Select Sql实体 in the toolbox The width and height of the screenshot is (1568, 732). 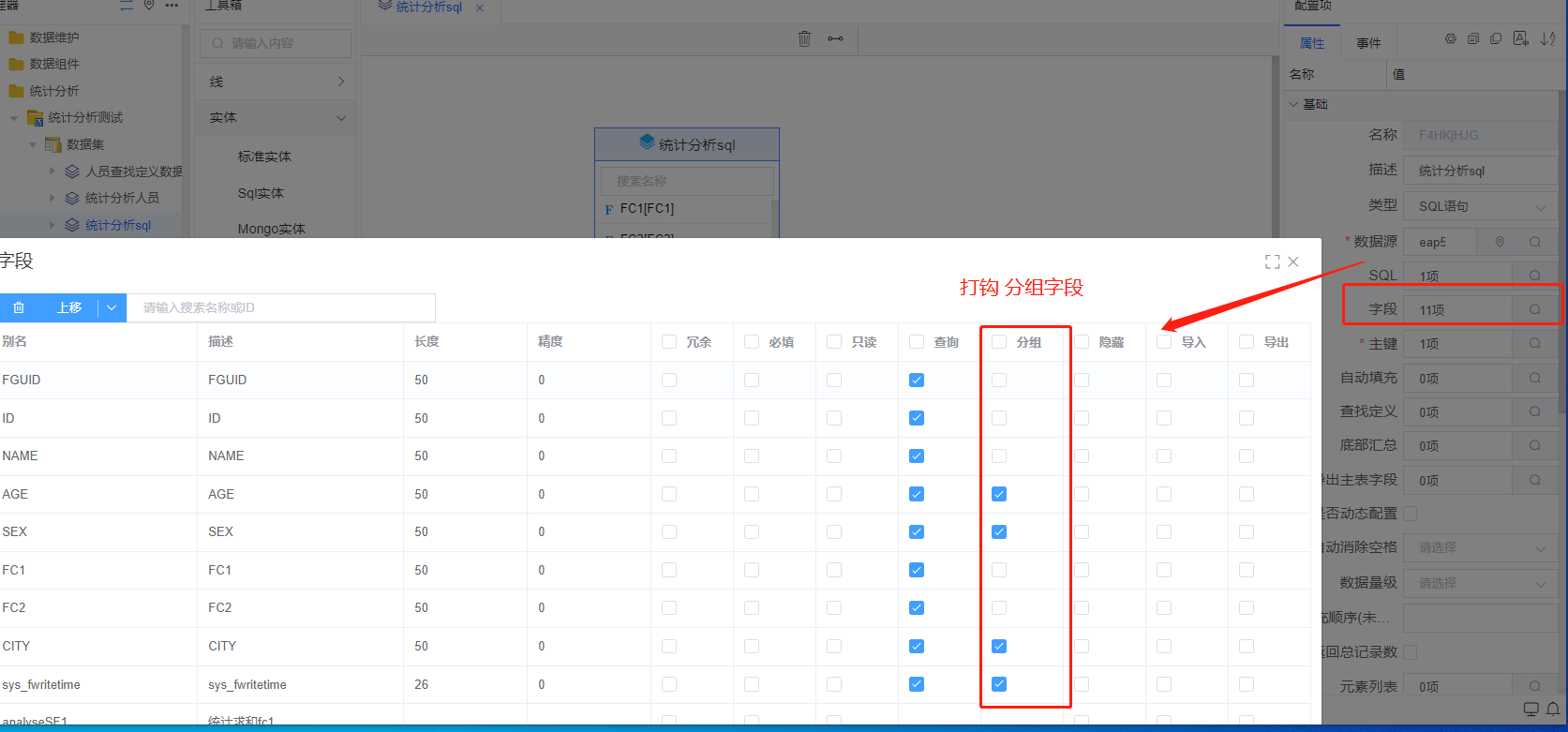coord(261,193)
